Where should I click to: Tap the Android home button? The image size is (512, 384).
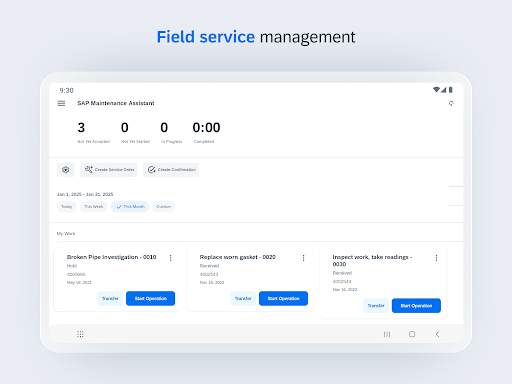click(412, 334)
